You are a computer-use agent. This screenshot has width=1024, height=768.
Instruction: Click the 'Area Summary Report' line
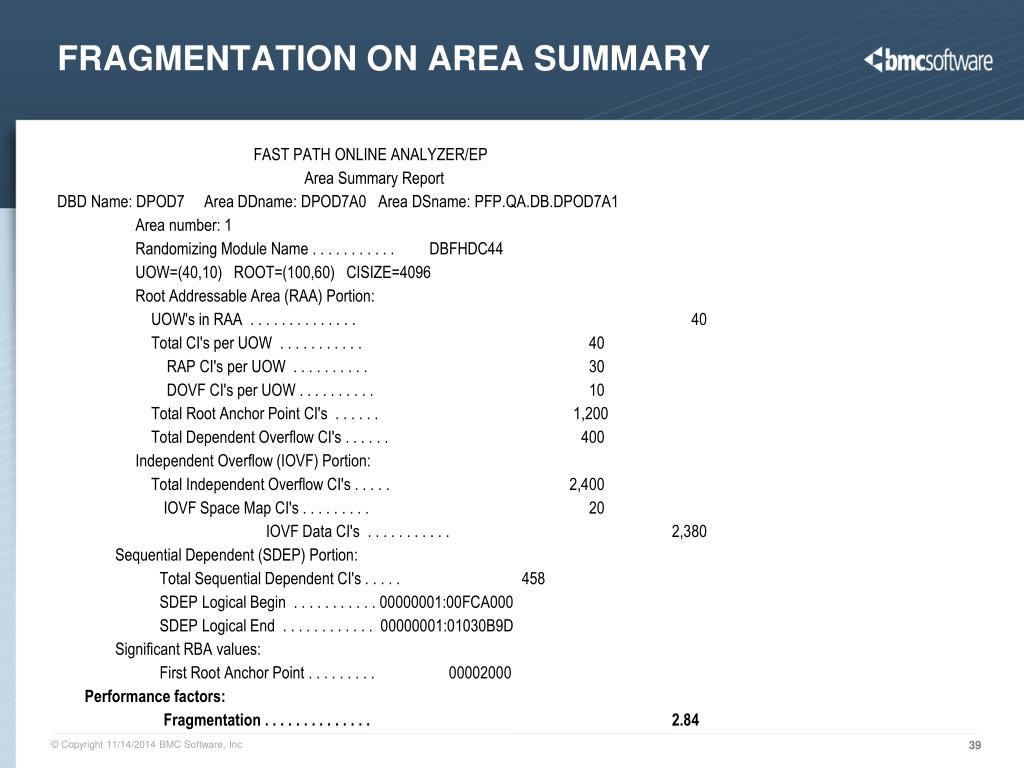click(374, 178)
